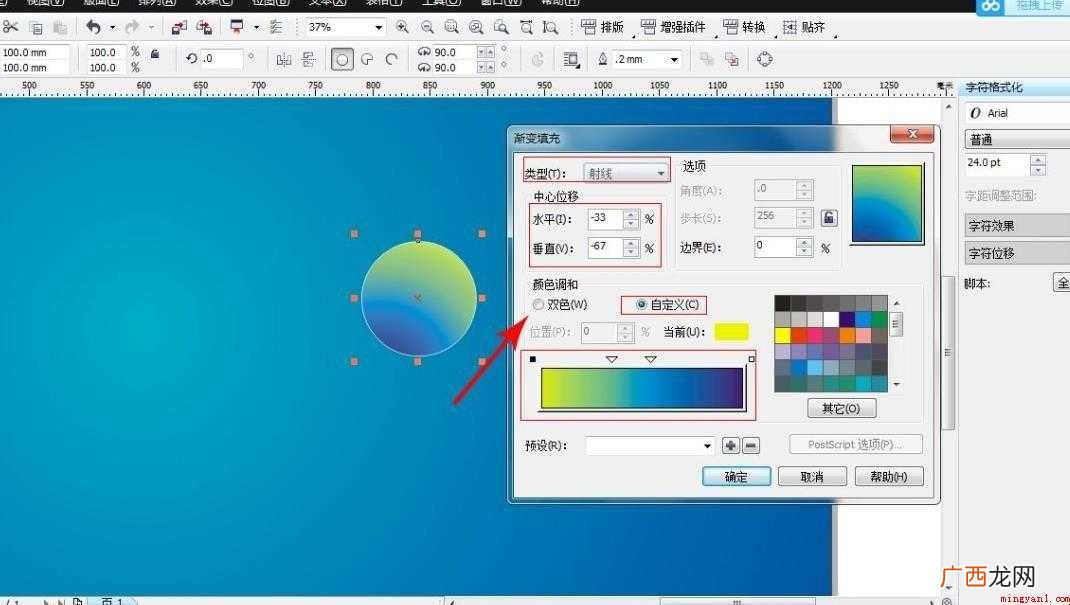
Task: Open the 帮助(H) menu
Action: coord(560,3)
